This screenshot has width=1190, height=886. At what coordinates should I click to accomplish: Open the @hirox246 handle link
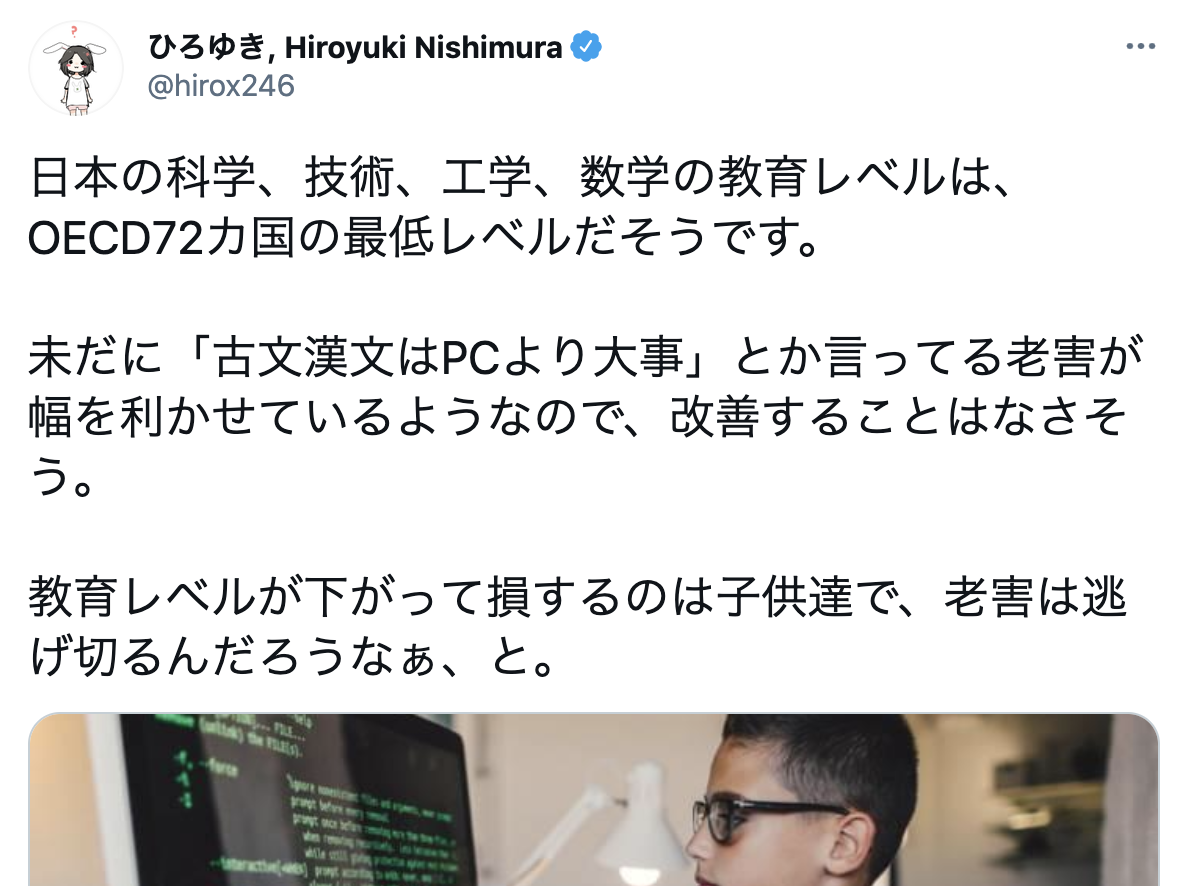click(221, 86)
